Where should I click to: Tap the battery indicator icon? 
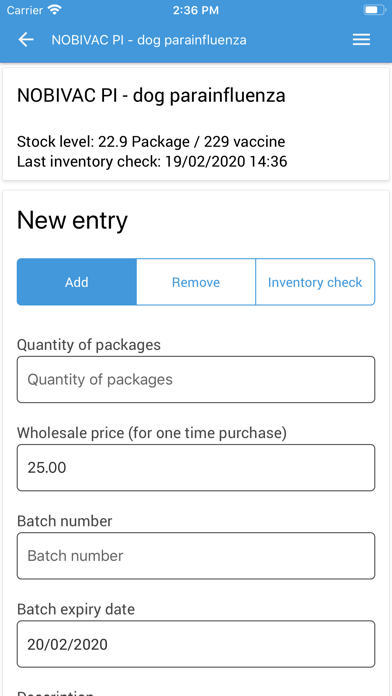click(374, 10)
